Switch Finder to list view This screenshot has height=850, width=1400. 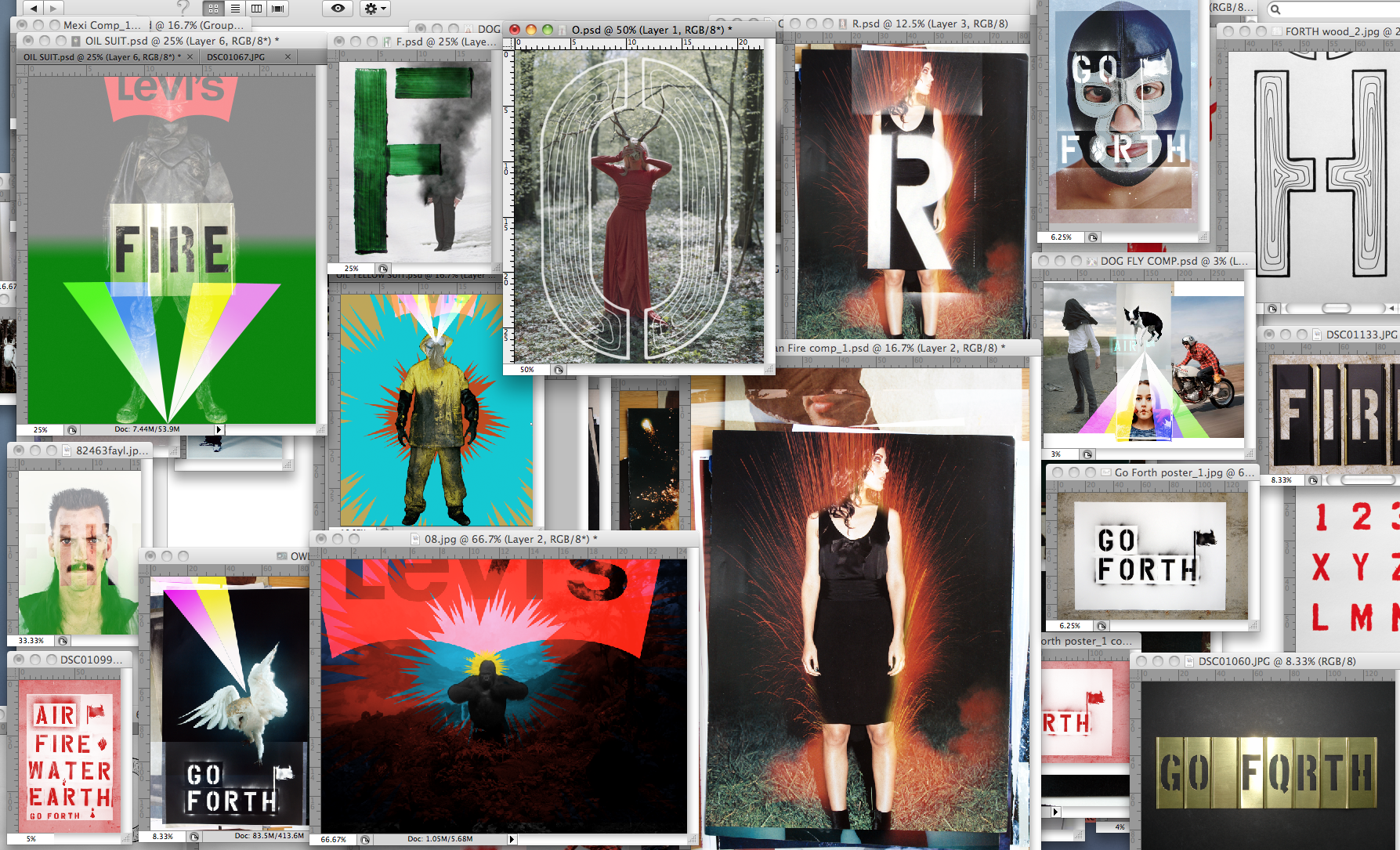tap(235, 9)
